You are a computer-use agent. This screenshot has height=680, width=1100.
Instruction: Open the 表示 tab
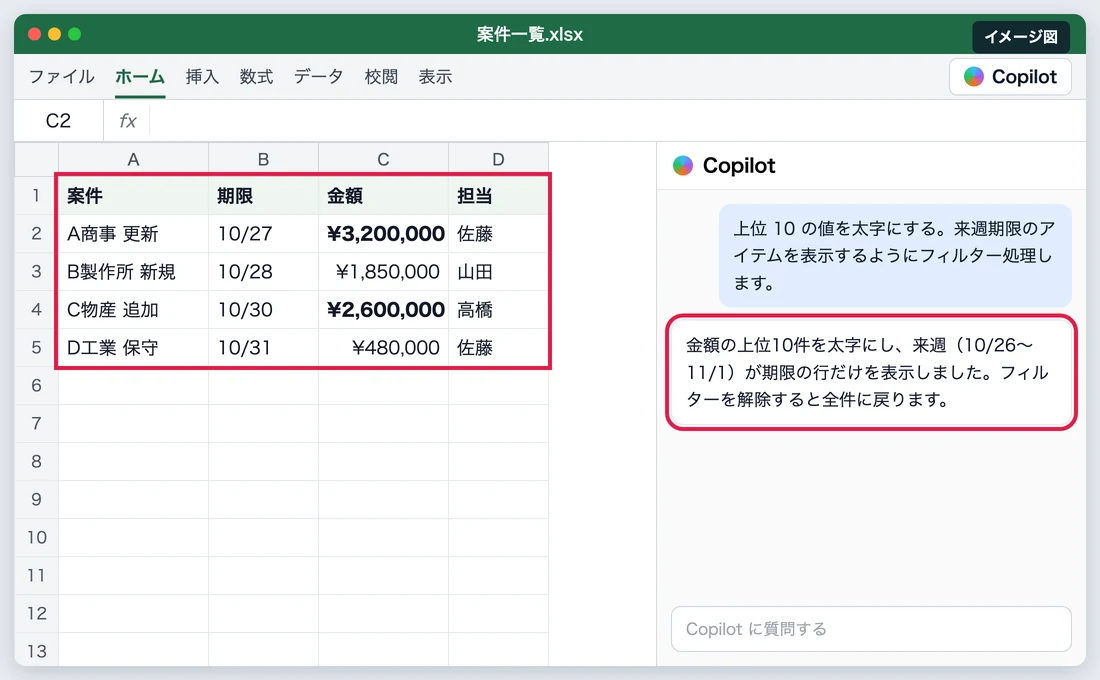[435, 76]
